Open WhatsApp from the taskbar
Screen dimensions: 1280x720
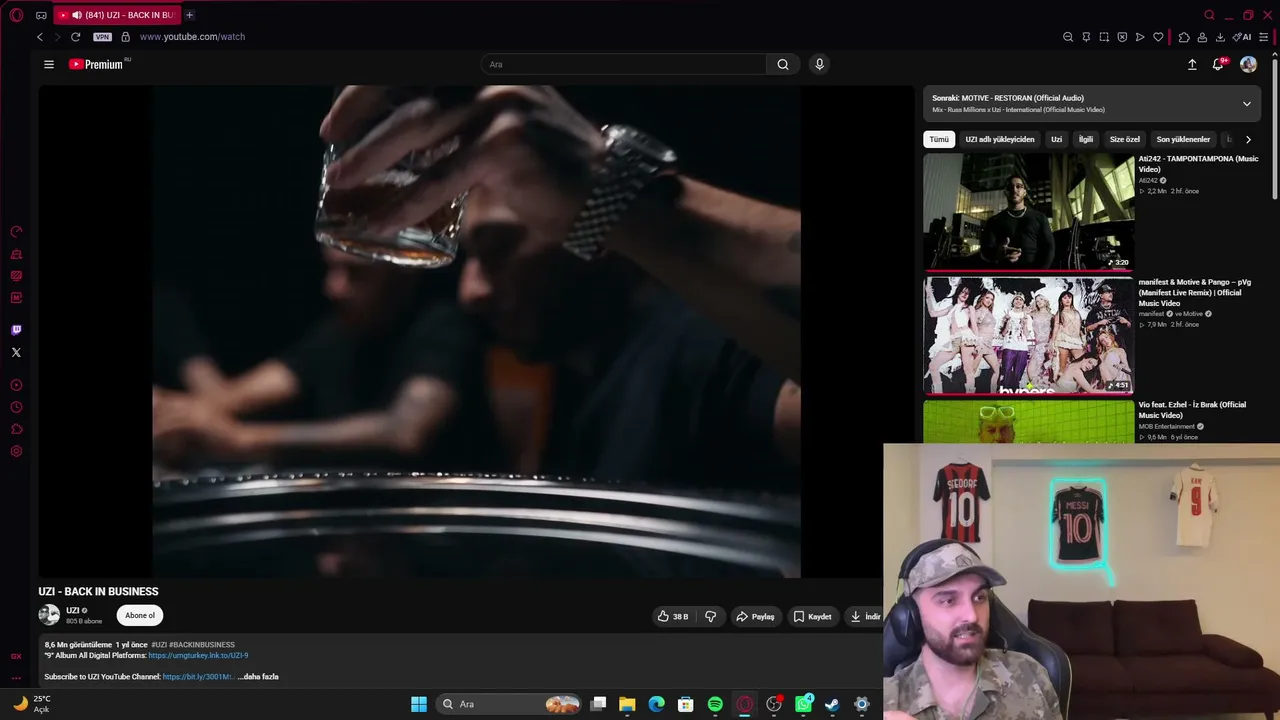click(803, 704)
